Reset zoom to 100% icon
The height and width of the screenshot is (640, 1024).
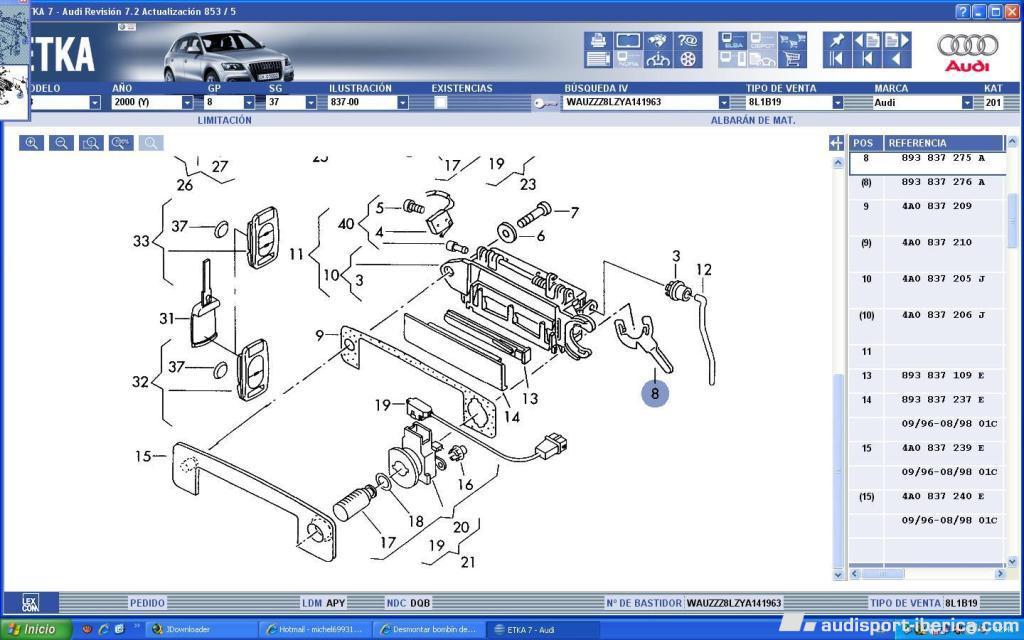pos(121,143)
